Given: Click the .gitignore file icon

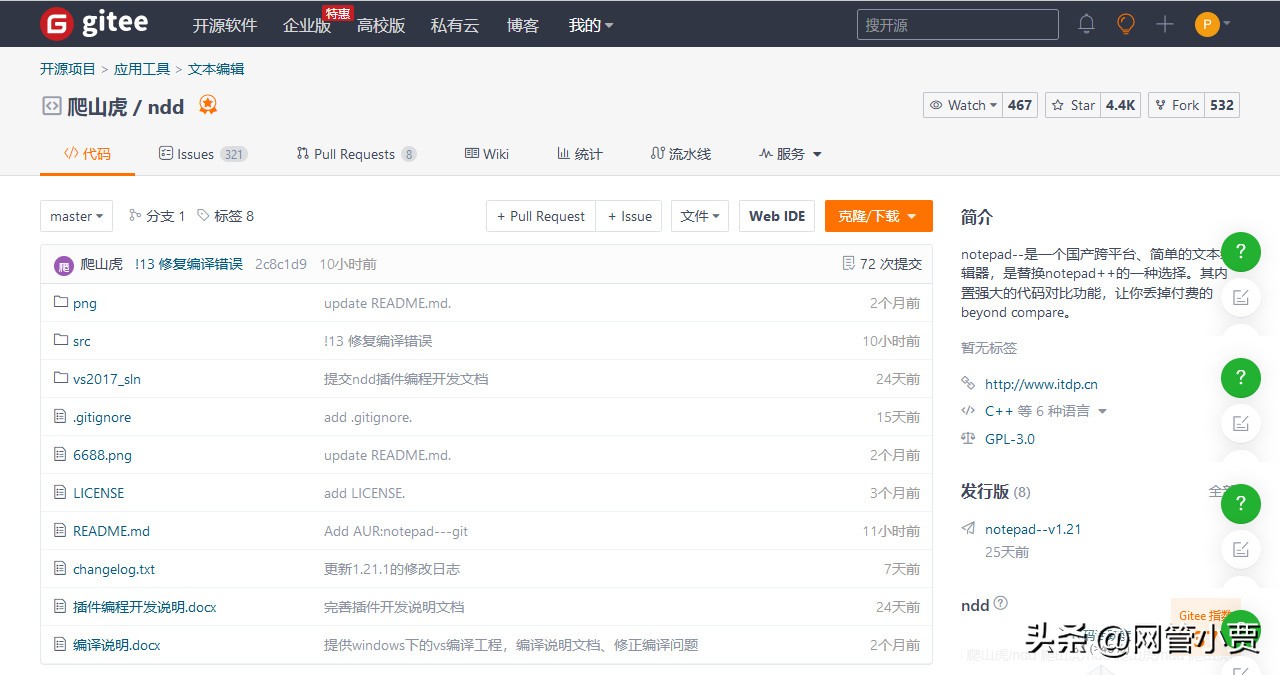Looking at the screenshot, I should coord(61,416).
